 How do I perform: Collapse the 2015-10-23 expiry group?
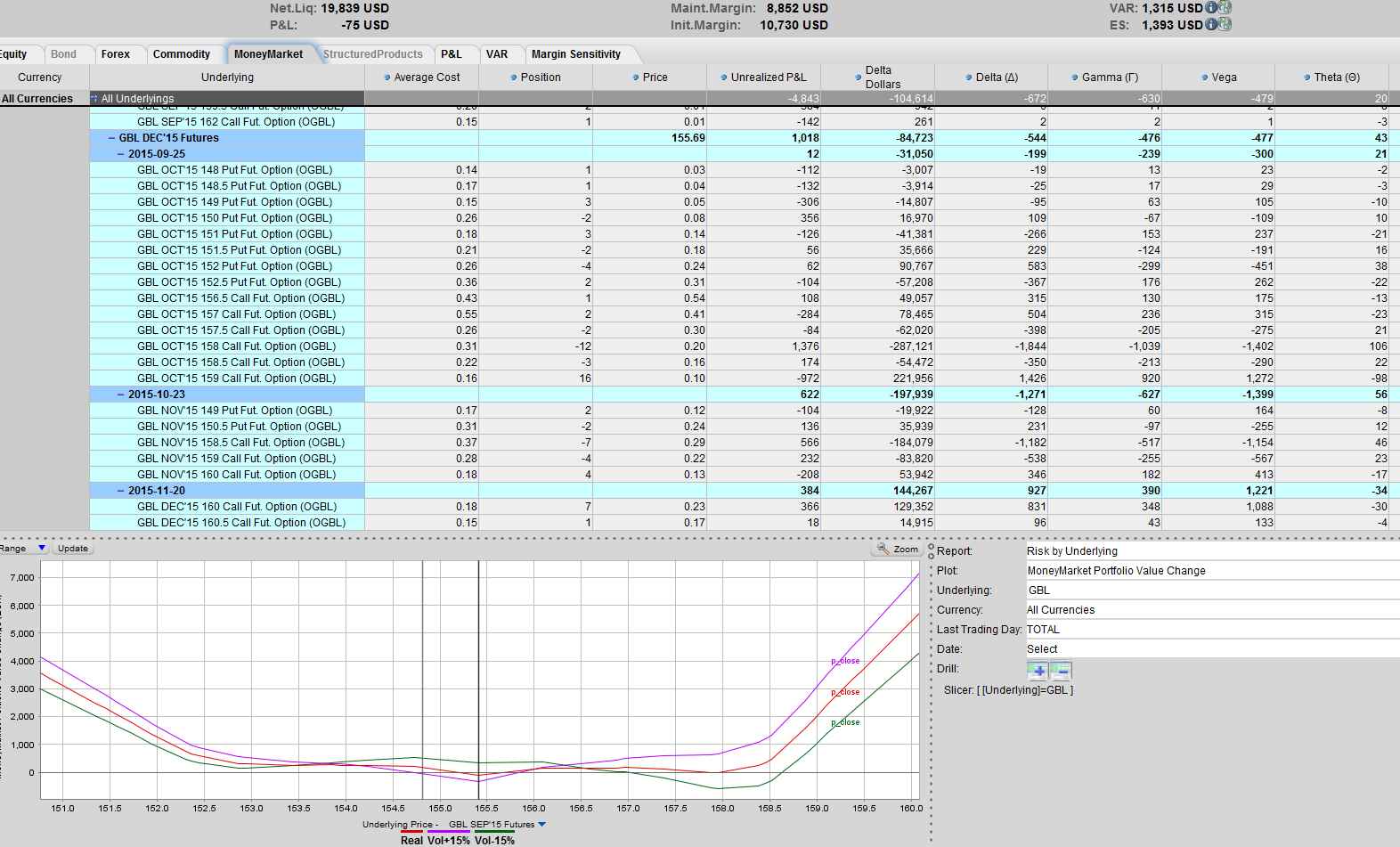pyautogui.click(x=121, y=395)
